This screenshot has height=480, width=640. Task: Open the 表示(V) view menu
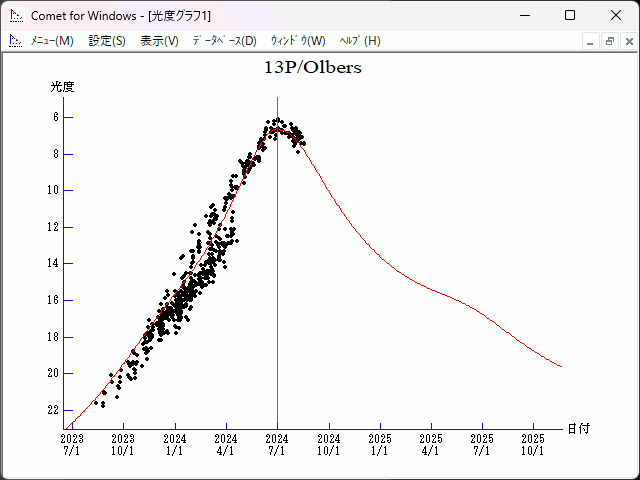click(x=159, y=41)
